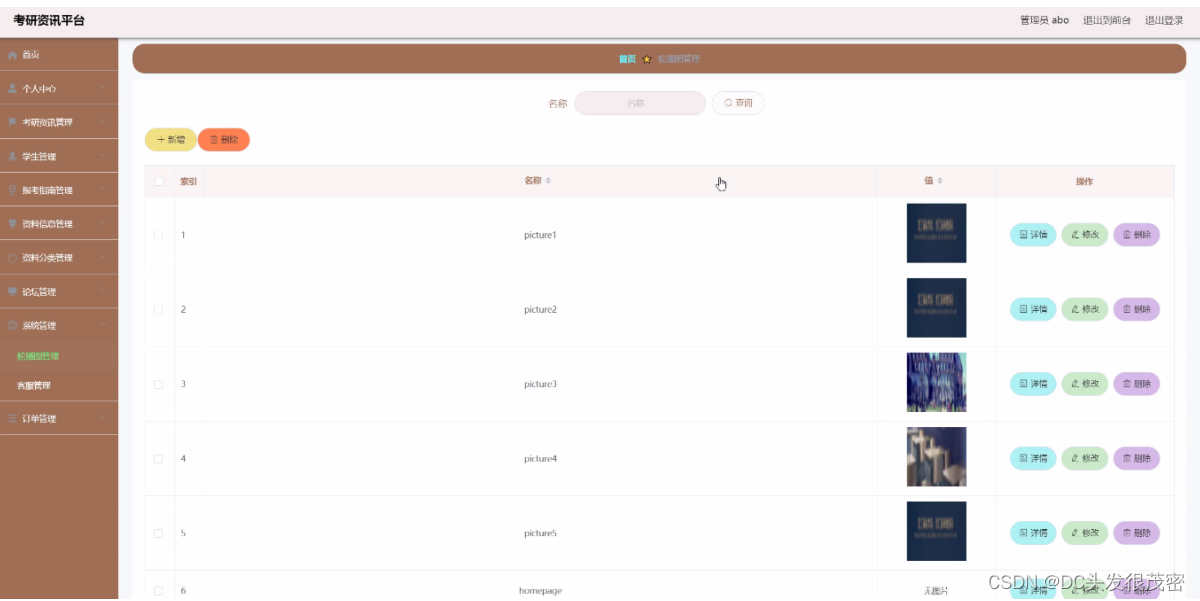Collapse the 系统管理 chevron
Viewport: 1200px width, 601px height.
tap(103, 325)
